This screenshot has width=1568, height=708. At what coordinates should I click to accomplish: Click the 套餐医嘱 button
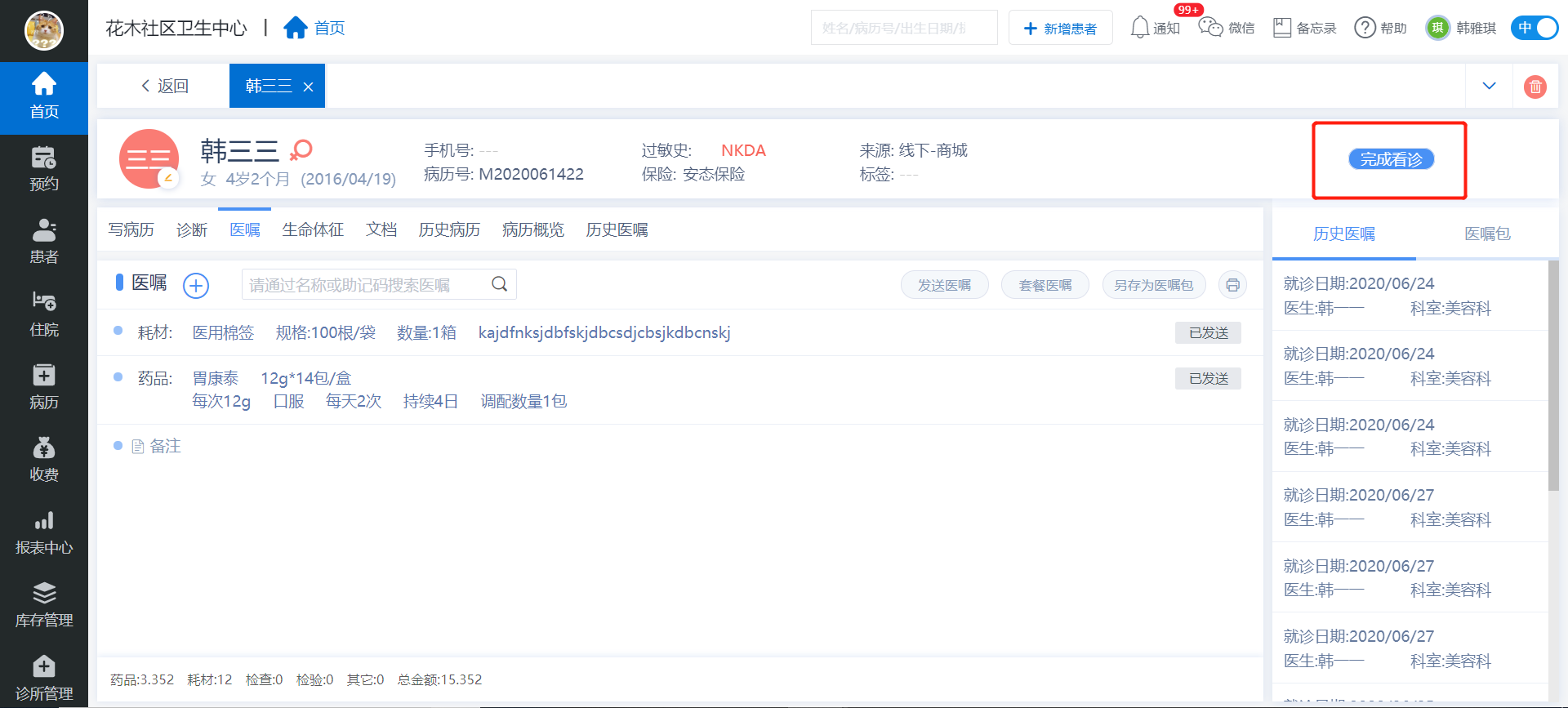(1045, 285)
